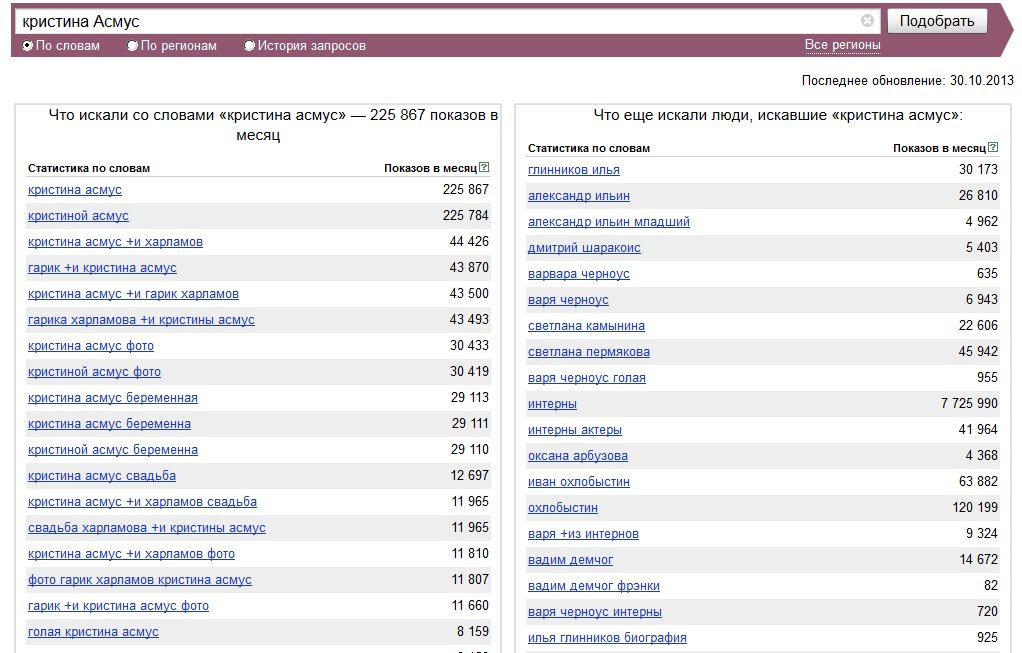Open the охлобыстин link
The height and width of the screenshot is (653, 1022).
click(562, 508)
